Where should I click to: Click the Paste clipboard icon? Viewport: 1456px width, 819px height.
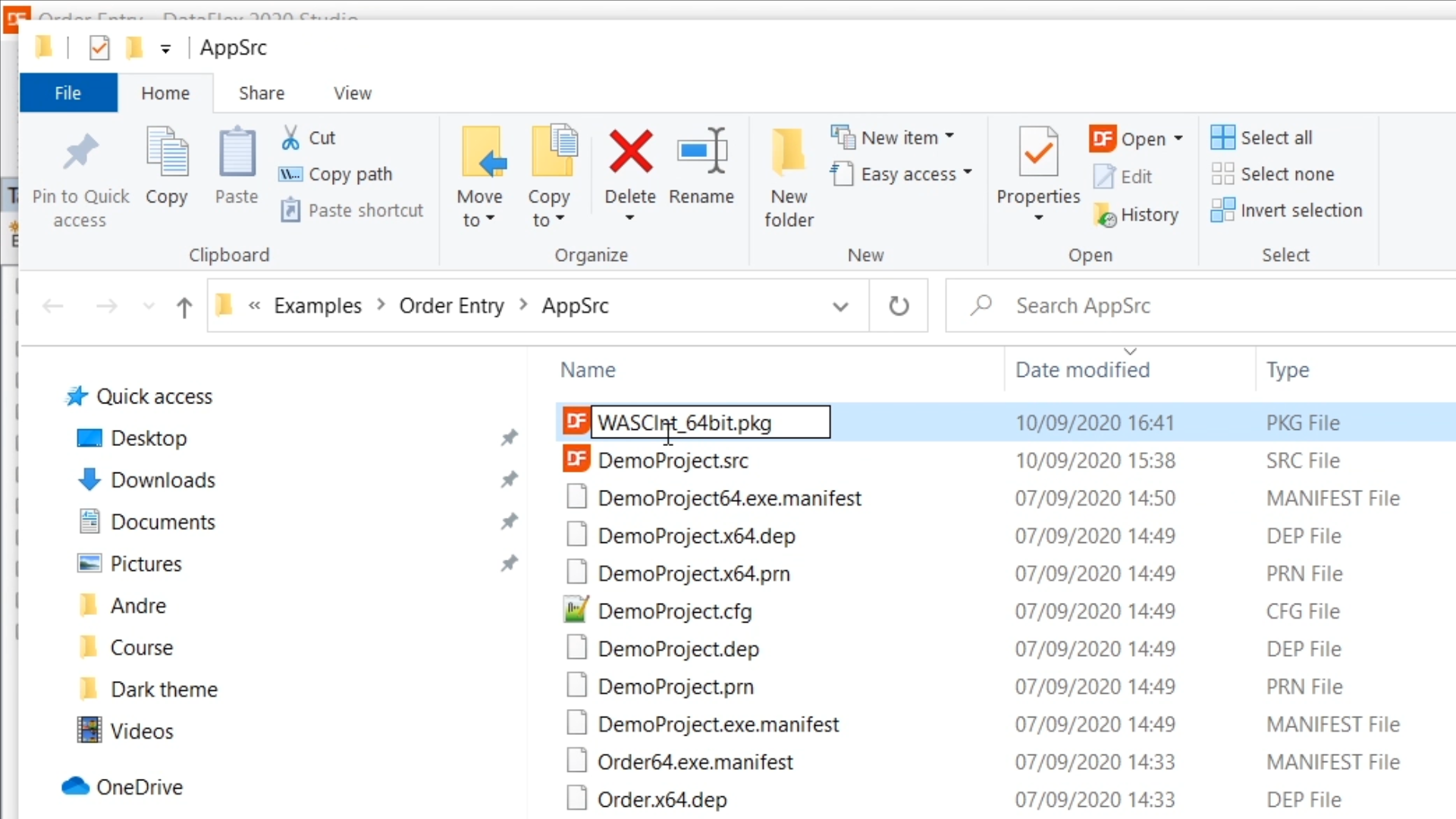237,152
